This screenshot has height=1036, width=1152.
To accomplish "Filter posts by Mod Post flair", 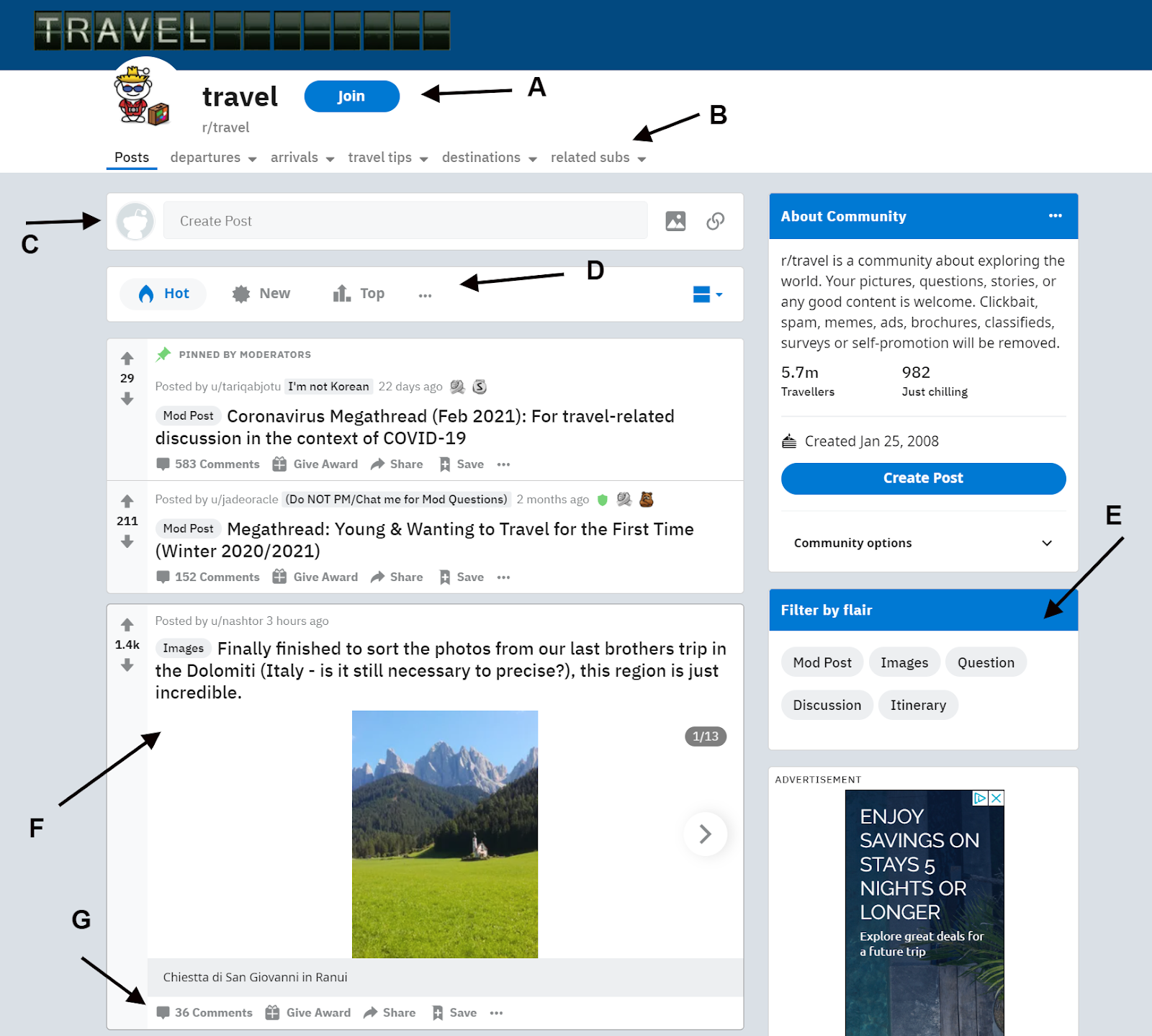I will click(822, 662).
